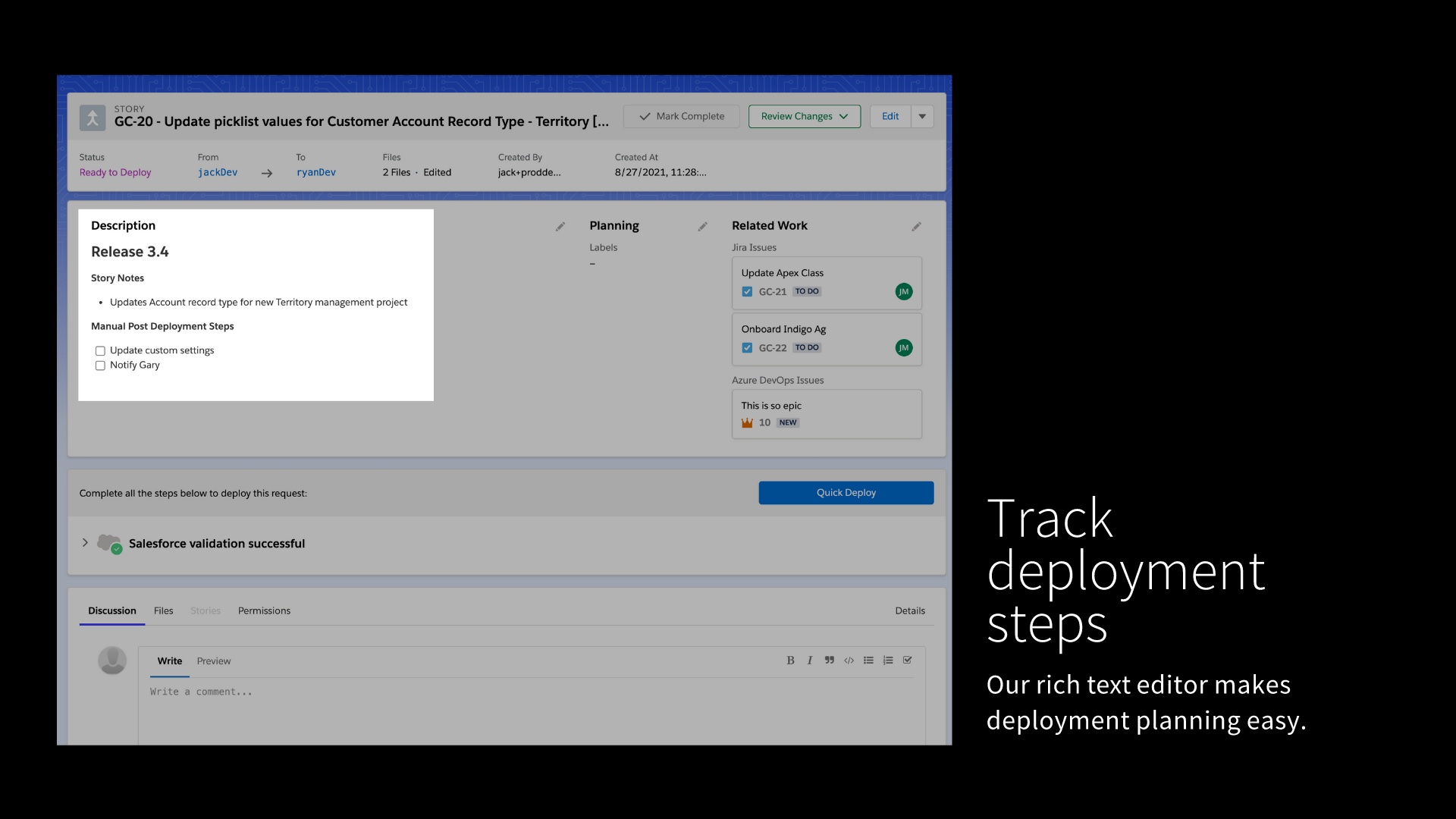Expand the Salesforce validation successful section

[x=85, y=543]
